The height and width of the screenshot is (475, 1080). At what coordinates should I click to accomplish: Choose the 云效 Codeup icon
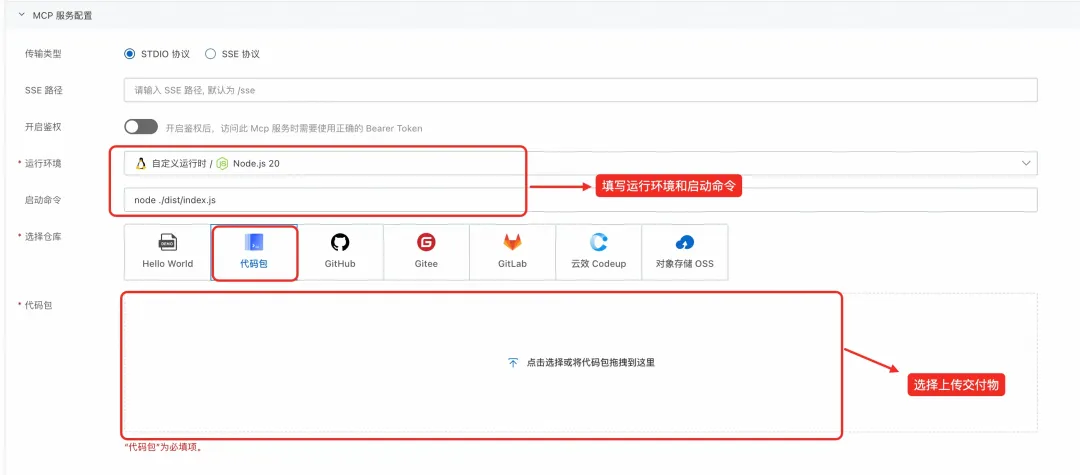pos(598,242)
